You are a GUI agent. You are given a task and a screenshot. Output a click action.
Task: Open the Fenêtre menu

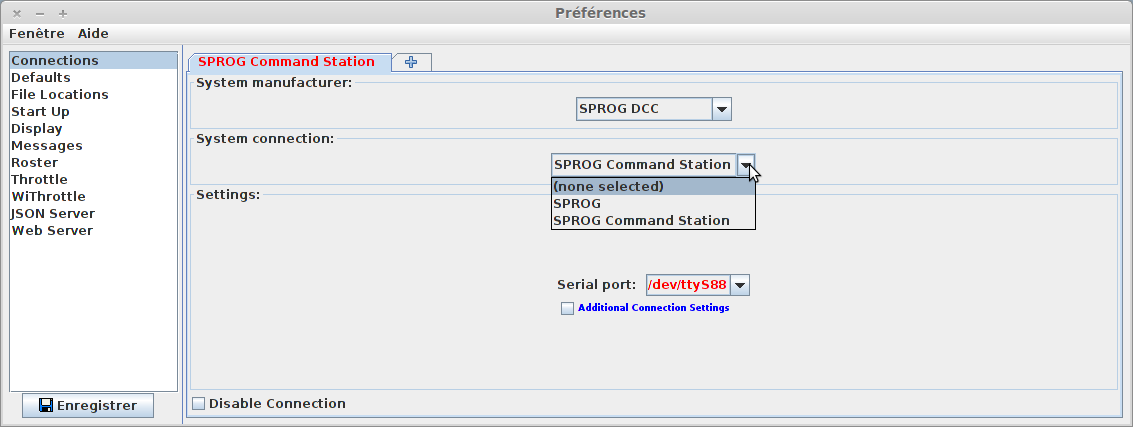coord(37,33)
